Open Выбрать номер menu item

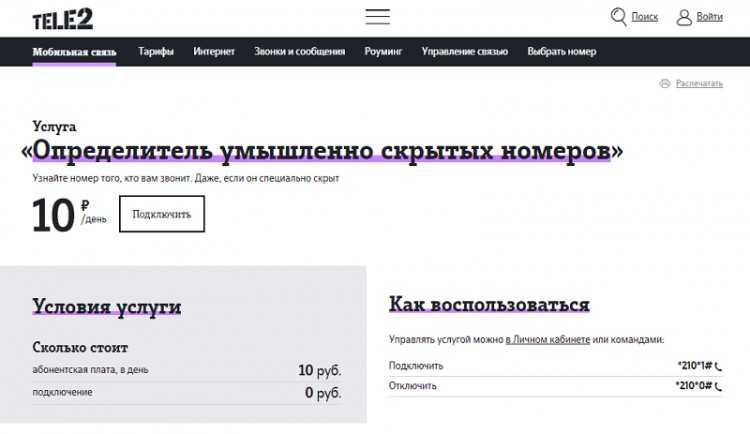tap(562, 51)
